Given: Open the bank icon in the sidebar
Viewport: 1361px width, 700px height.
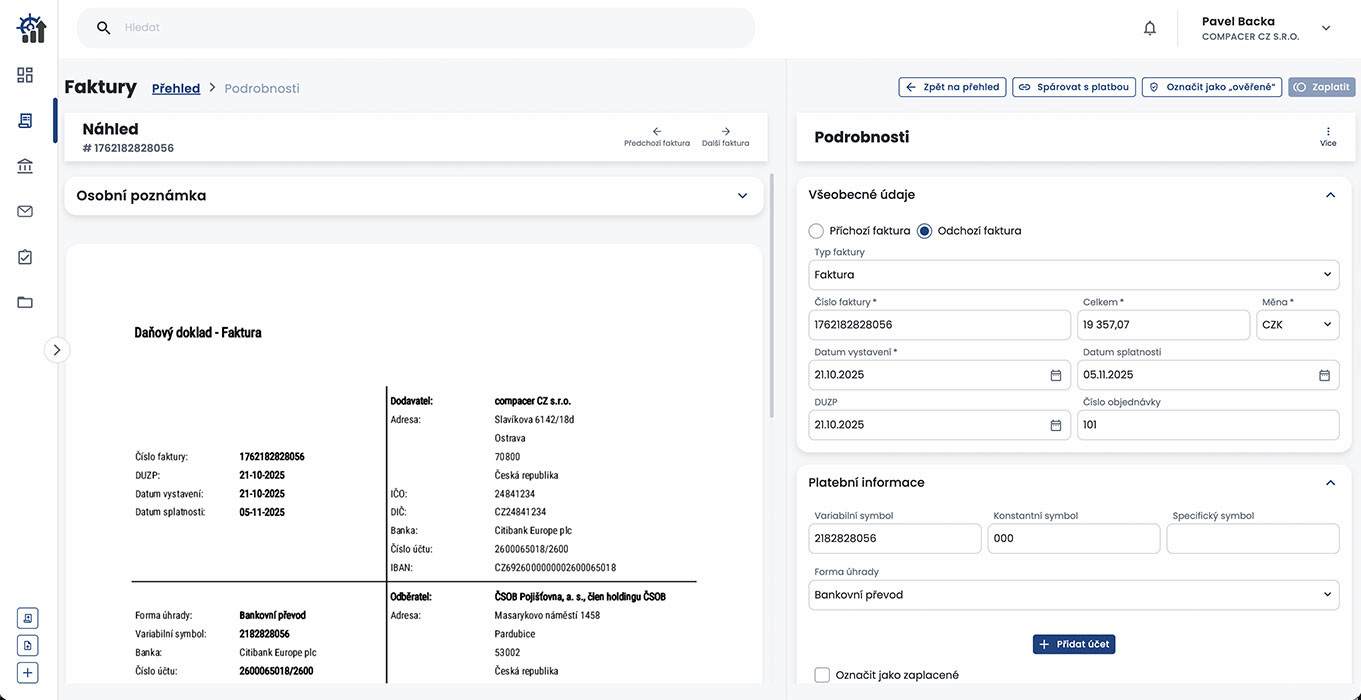Looking at the screenshot, I should click(x=25, y=166).
